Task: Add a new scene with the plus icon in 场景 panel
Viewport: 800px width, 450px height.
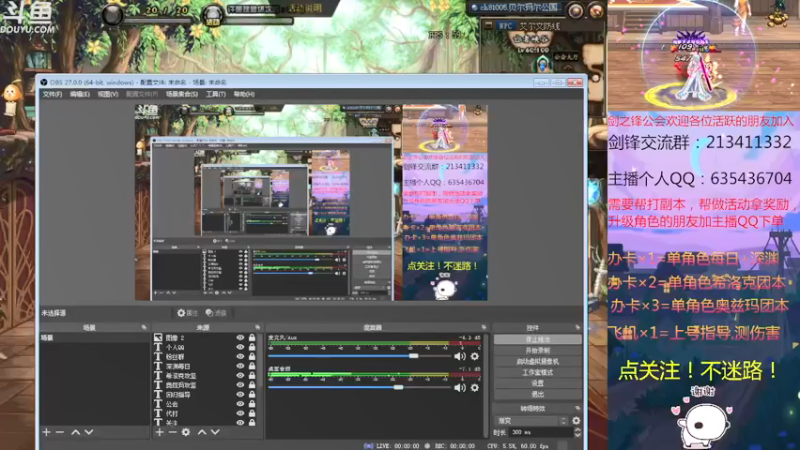Action: click(x=46, y=432)
